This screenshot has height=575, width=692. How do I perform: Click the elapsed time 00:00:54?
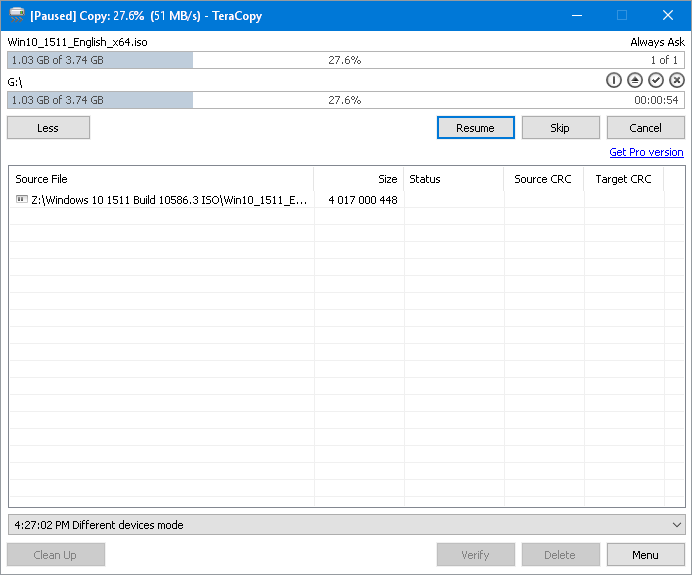(656, 100)
